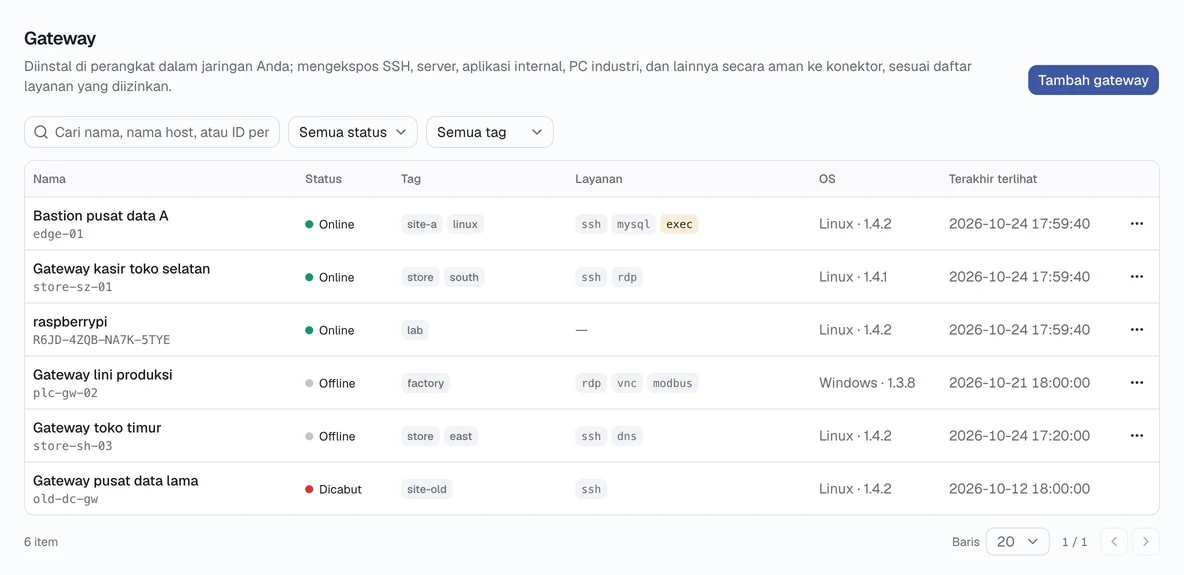This screenshot has width=1184, height=575.
Task: Open Gateway pusat data lama name
Action: click(116, 481)
